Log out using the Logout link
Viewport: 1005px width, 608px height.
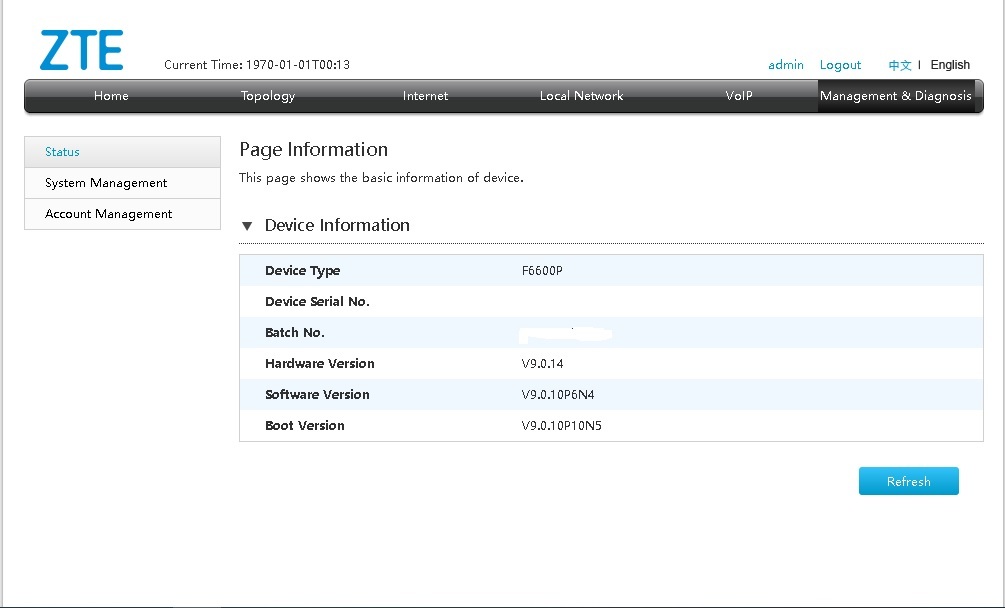pos(840,65)
